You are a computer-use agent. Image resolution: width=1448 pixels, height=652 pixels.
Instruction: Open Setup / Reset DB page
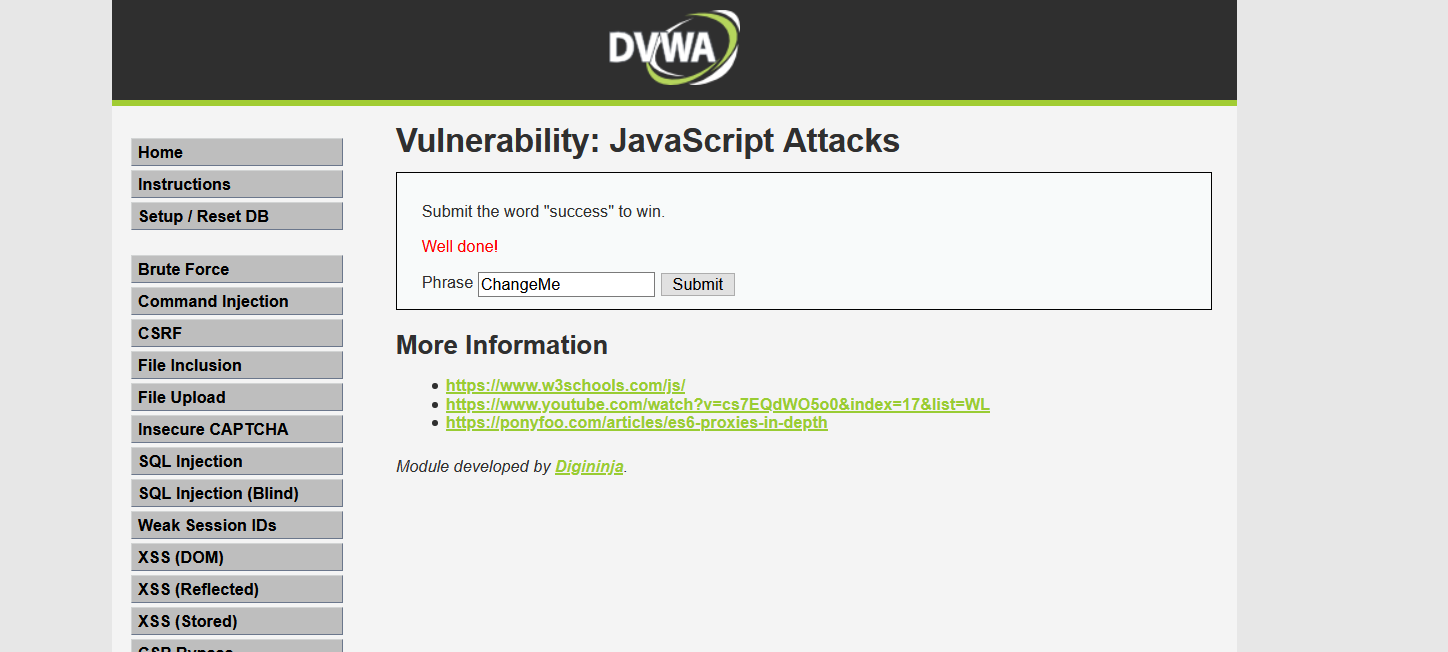click(x=236, y=216)
